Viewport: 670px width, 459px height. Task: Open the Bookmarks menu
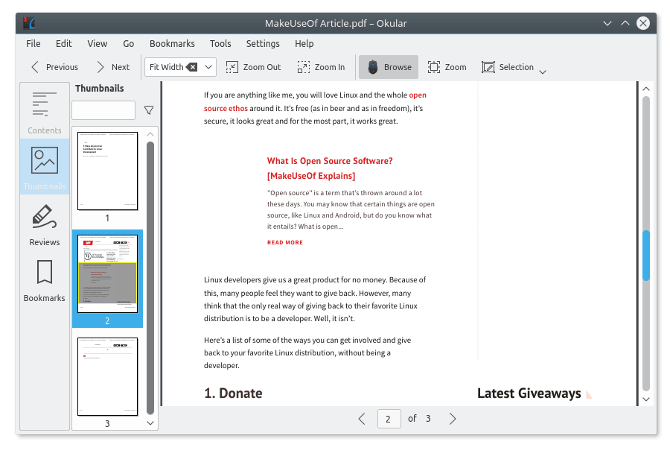172,44
